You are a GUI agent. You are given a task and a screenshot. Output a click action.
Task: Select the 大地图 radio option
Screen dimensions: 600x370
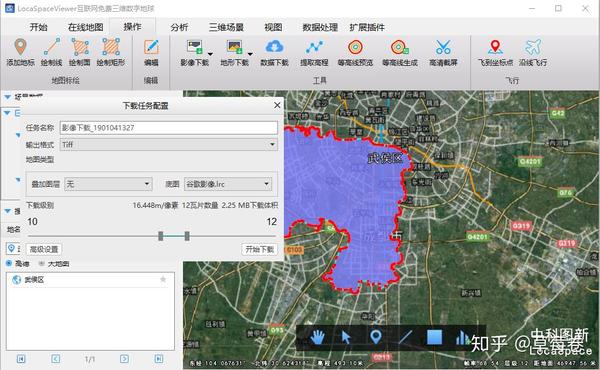(42, 264)
